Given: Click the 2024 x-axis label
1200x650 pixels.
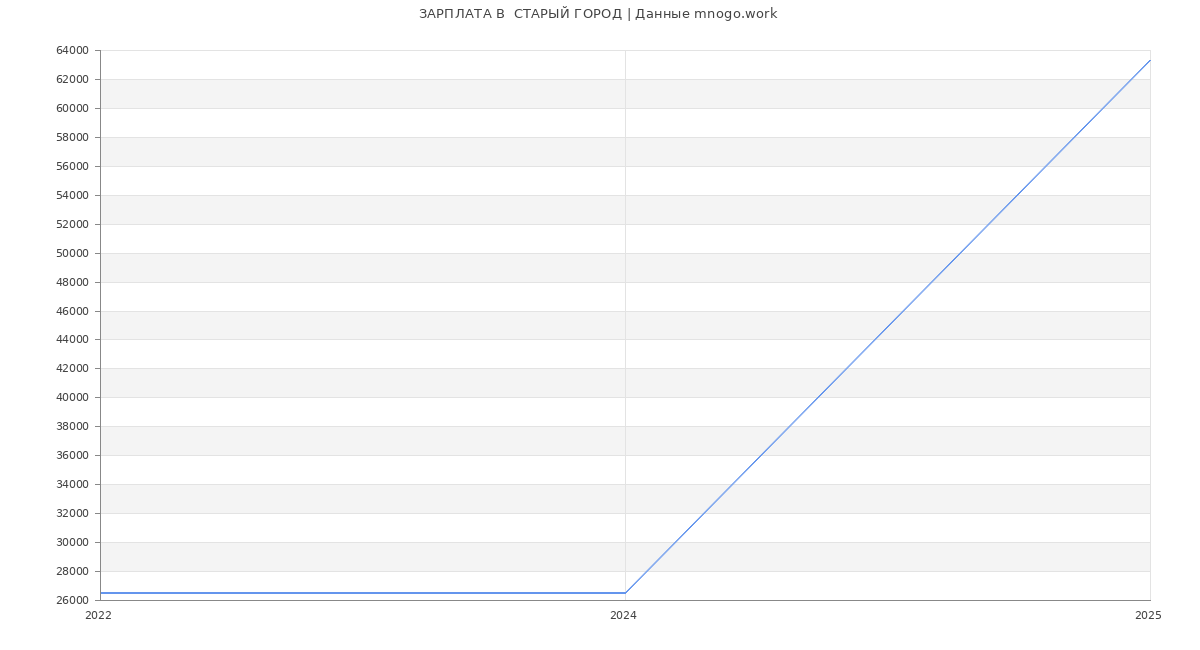Looking at the screenshot, I should pos(623,616).
